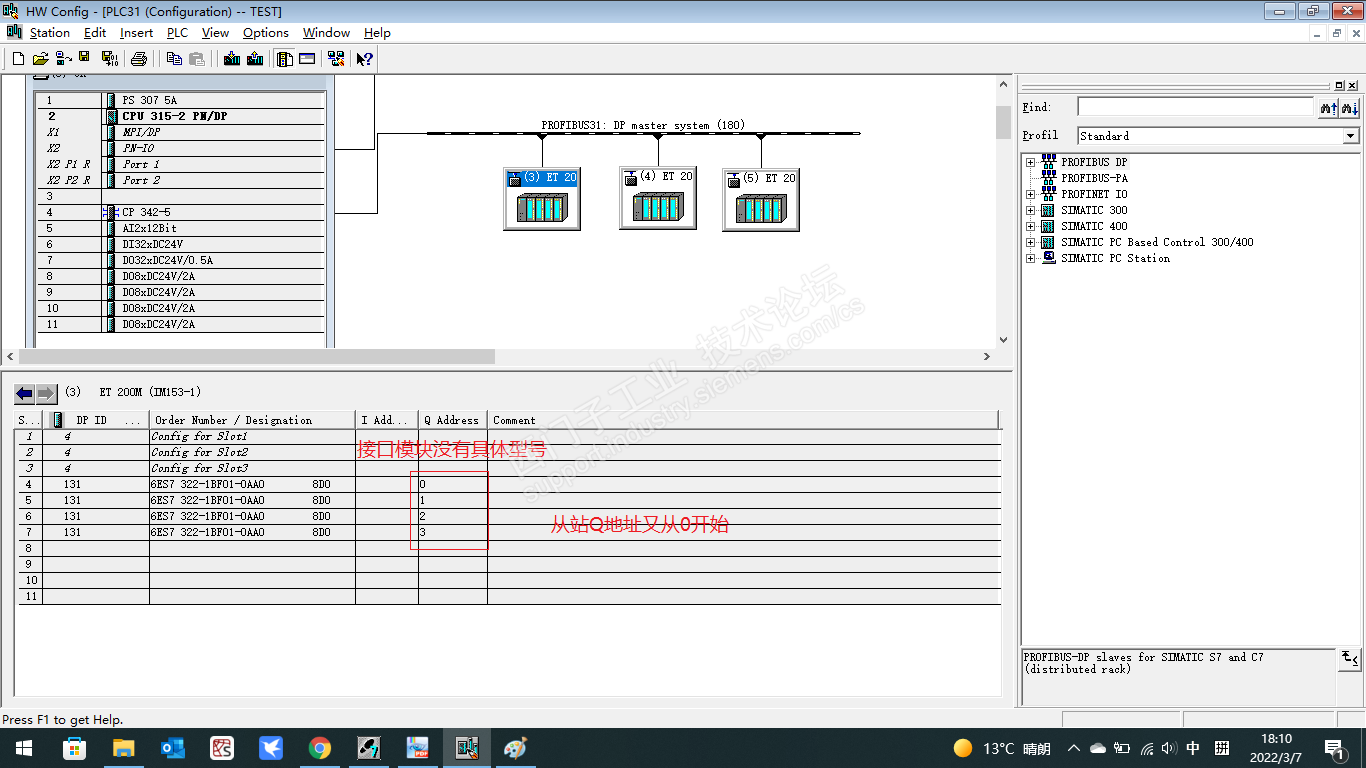1366x768 pixels.
Task: Toggle the hardware Catalog toolbar icon
Action: (x=285, y=59)
